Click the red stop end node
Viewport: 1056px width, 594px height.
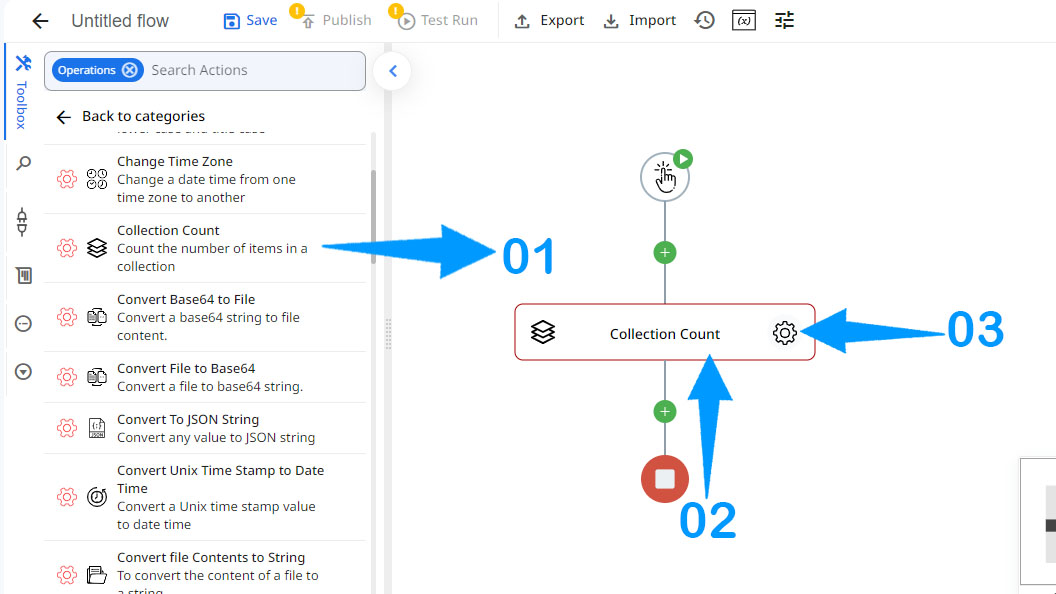tap(665, 479)
